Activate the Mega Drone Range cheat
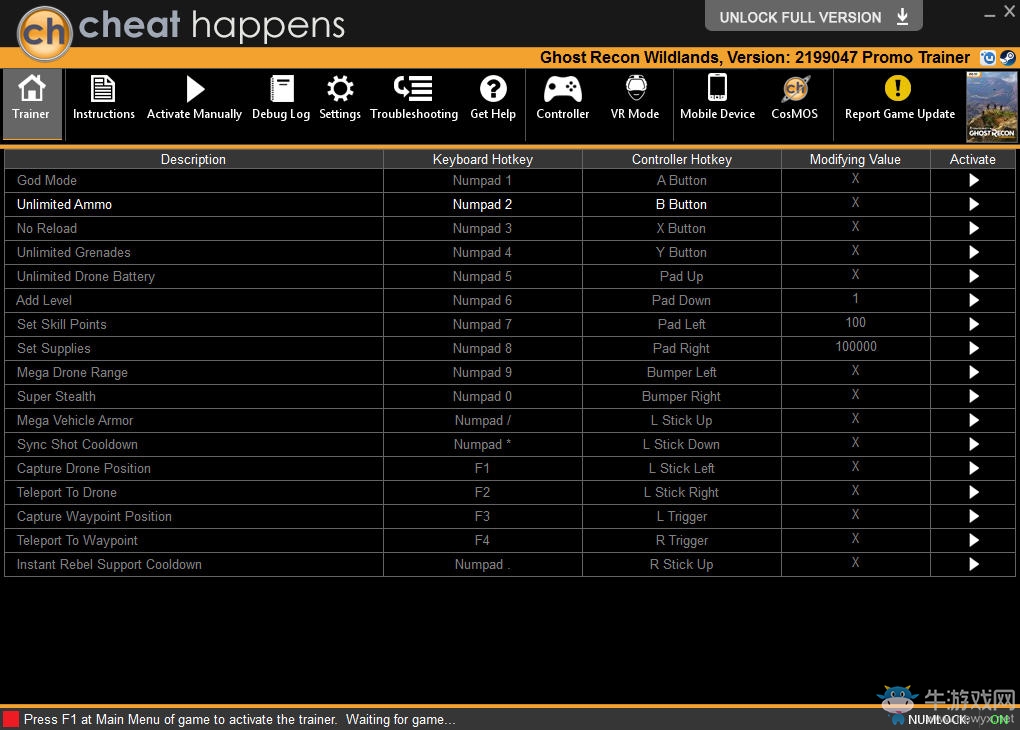 [x=973, y=372]
